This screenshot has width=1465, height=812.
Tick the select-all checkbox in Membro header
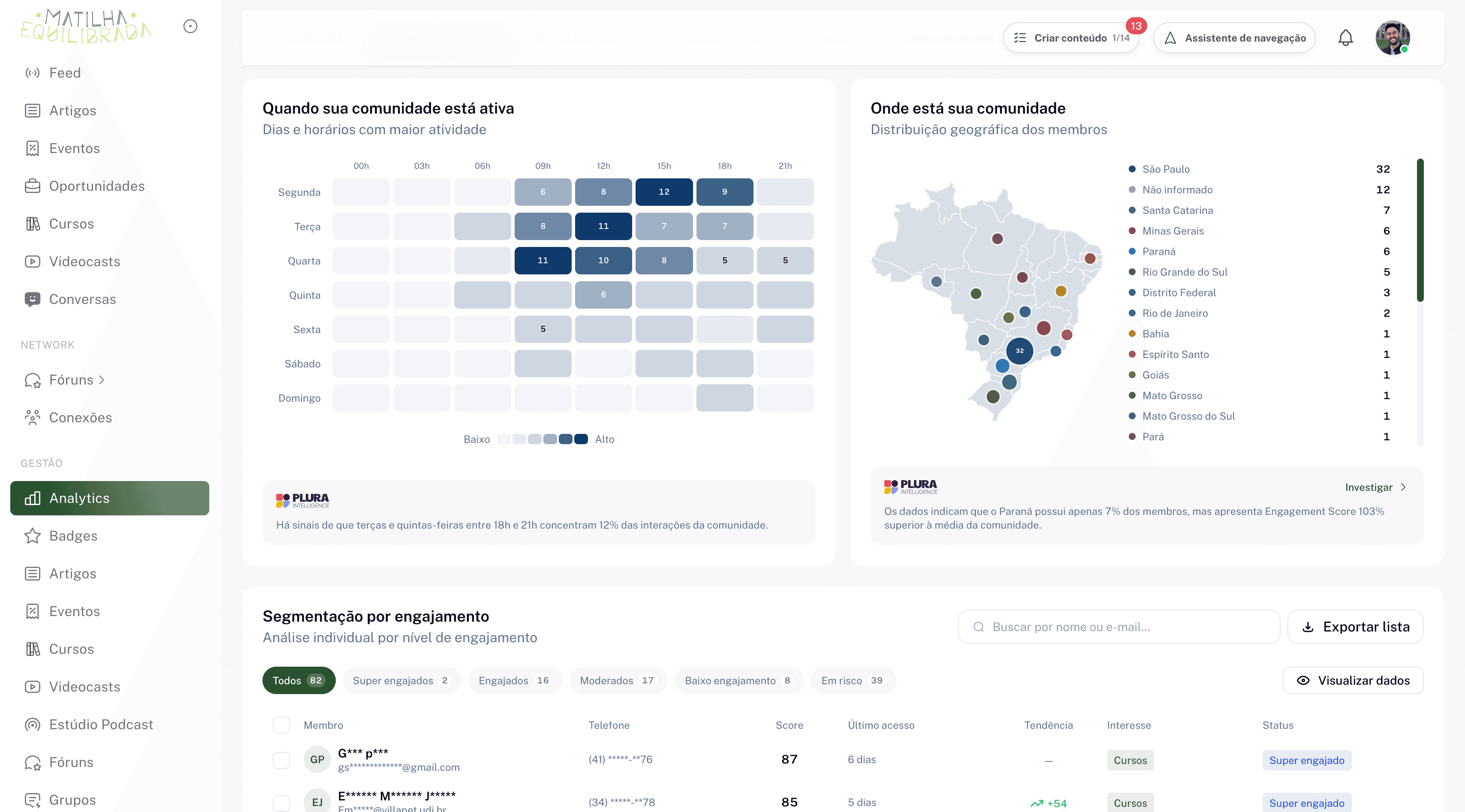(x=281, y=725)
